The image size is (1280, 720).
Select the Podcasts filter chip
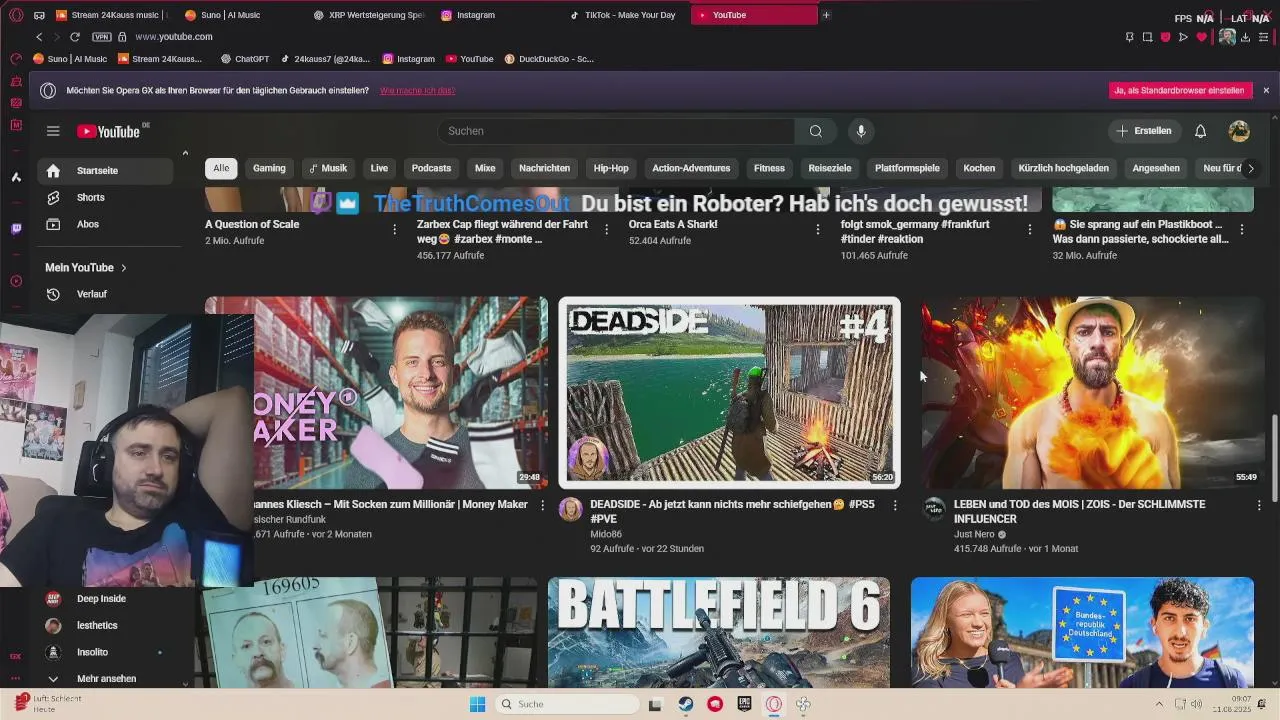[431, 168]
